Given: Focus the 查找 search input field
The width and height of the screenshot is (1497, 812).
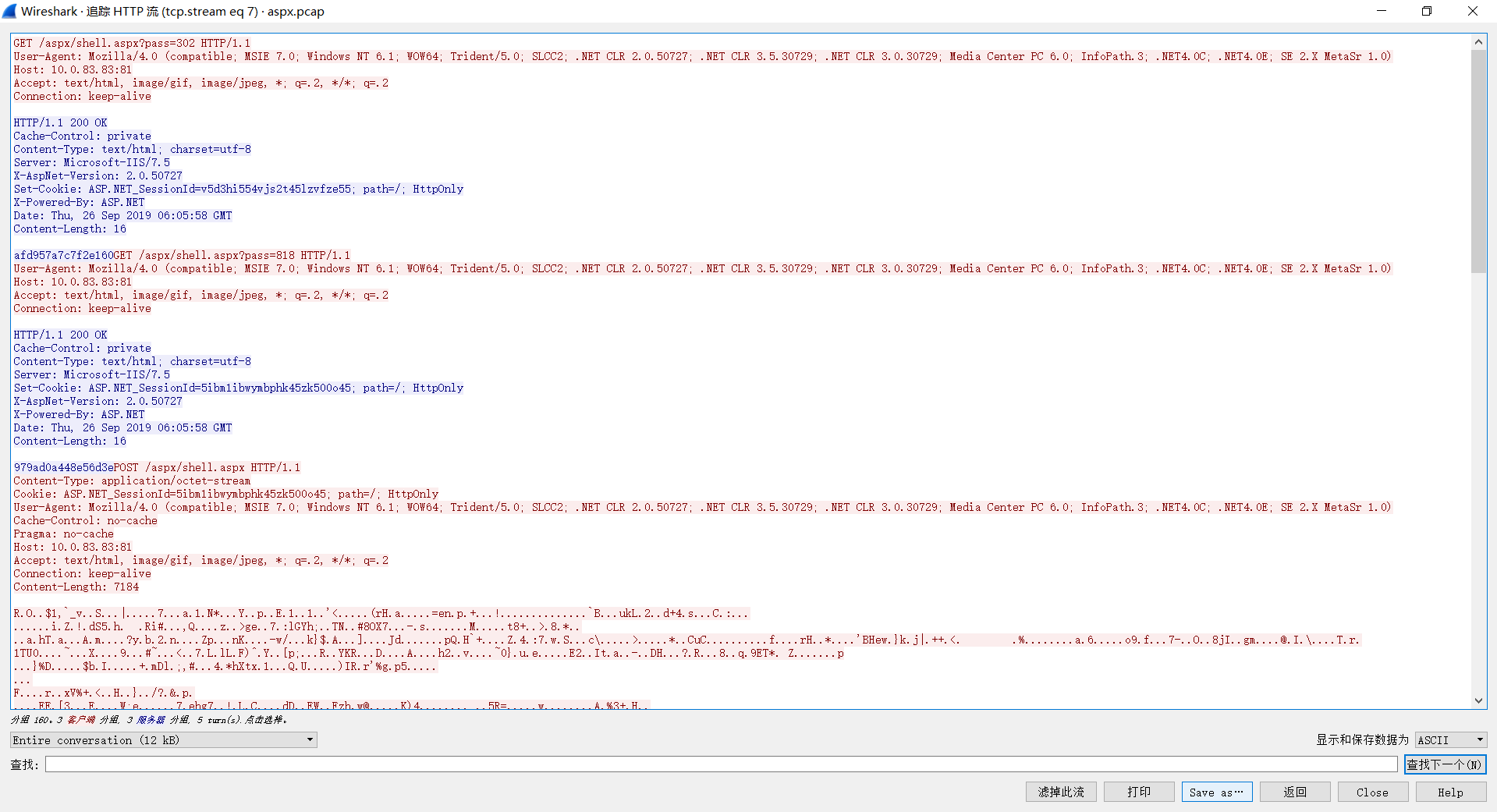Looking at the screenshot, I should [x=721, y=764].
